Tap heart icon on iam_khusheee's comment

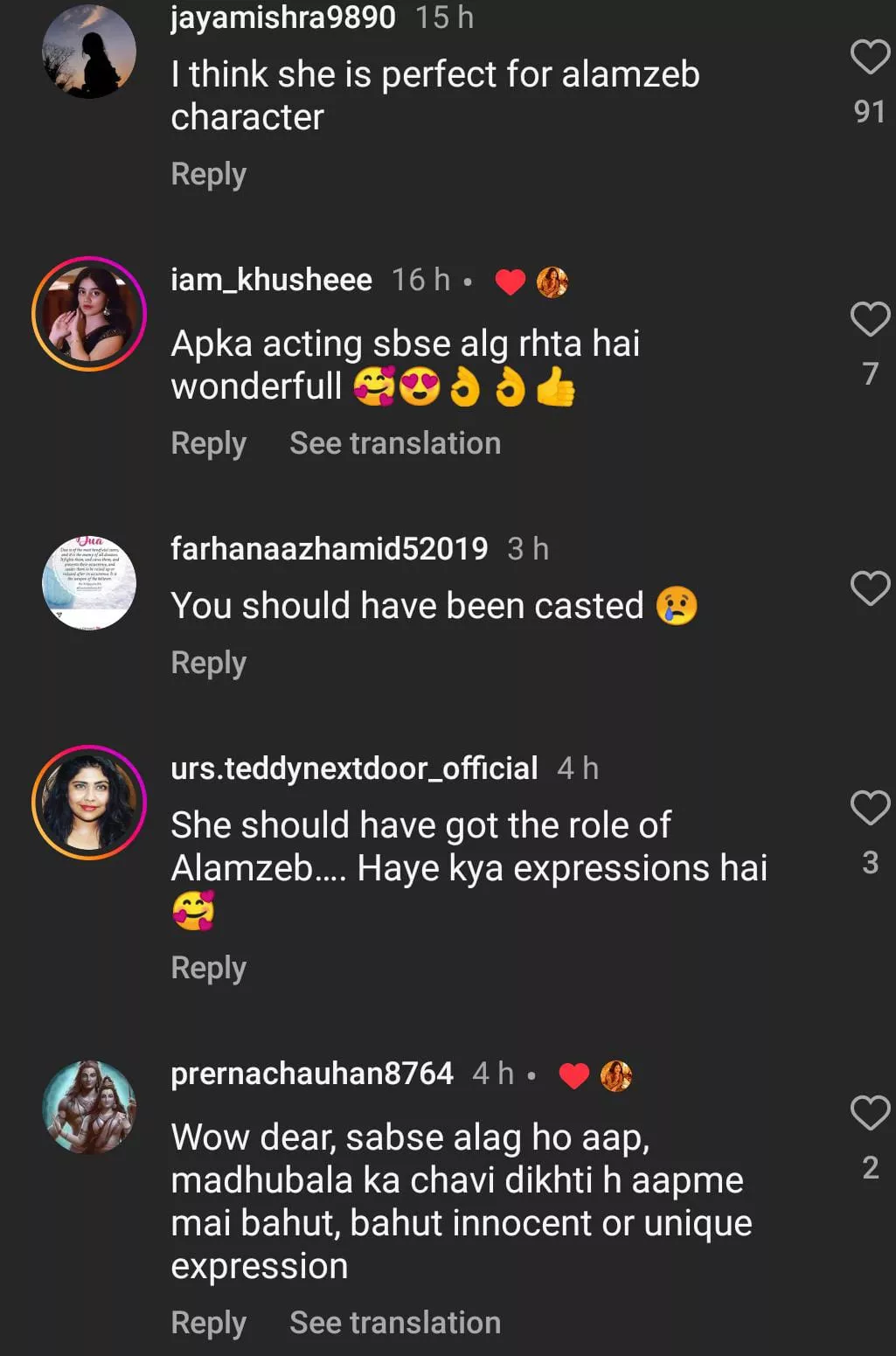(x=870, y=319)
